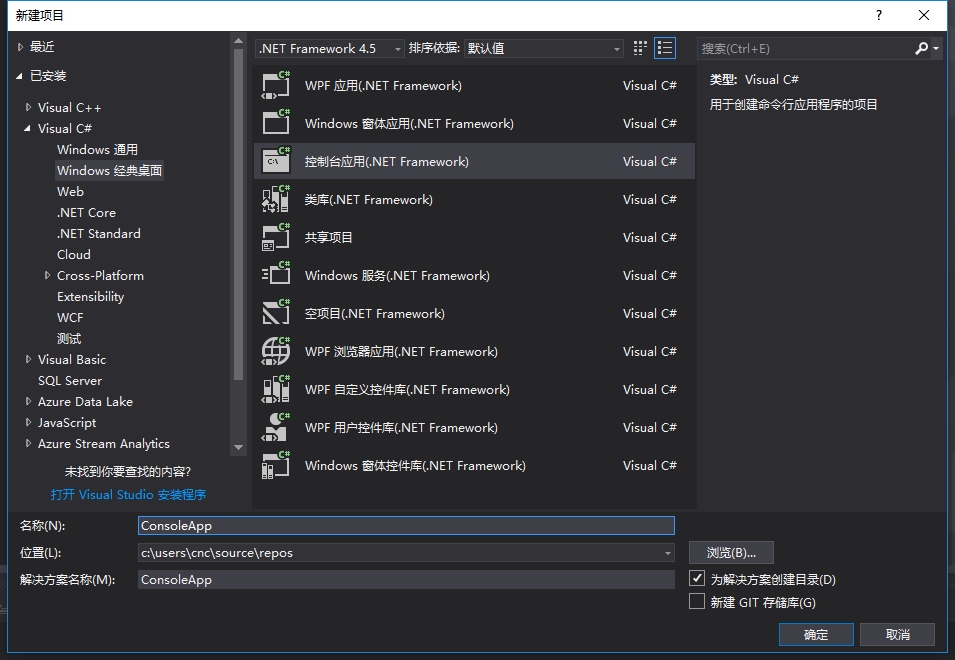Screen dimensions: 955x660
Task: Enable 新建 GIT 存储库 checkbox
Action: (697, 602)
